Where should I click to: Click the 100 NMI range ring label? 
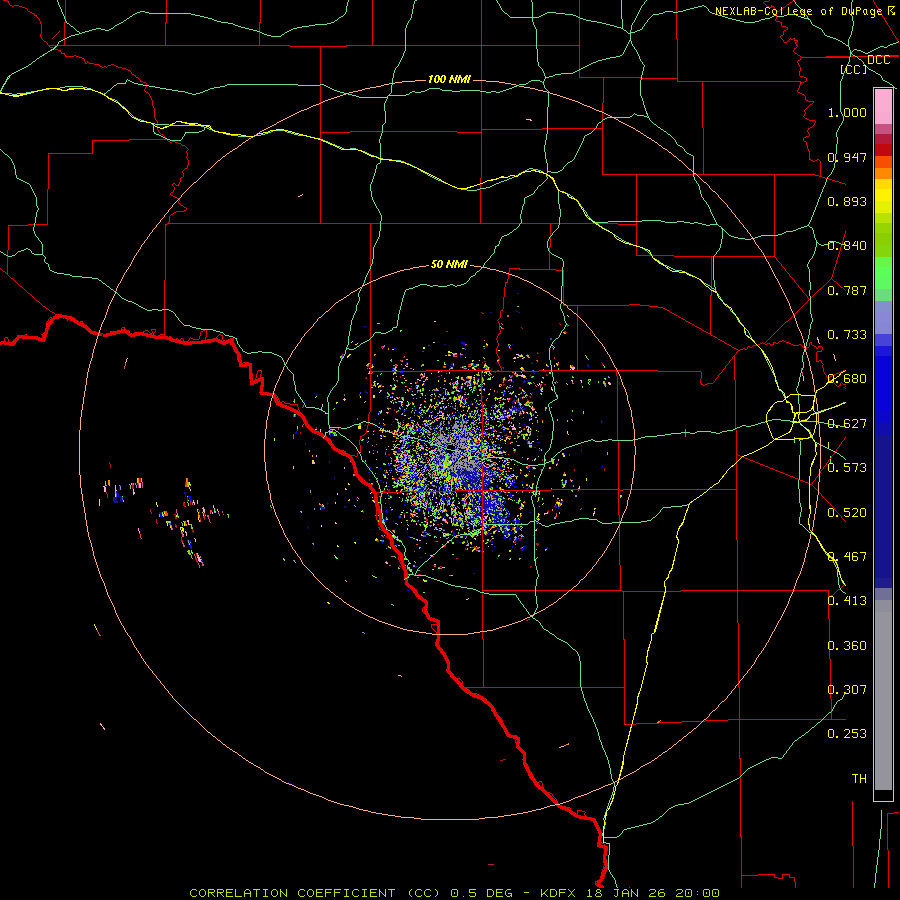pyautogui.click(x=449, y=79)
